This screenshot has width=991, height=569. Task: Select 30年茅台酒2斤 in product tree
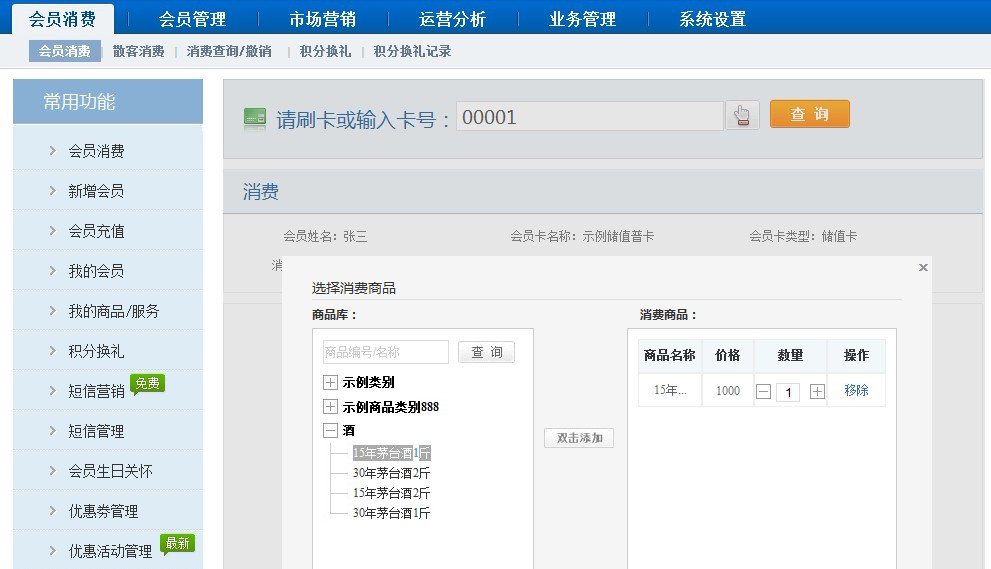[391, 473]
